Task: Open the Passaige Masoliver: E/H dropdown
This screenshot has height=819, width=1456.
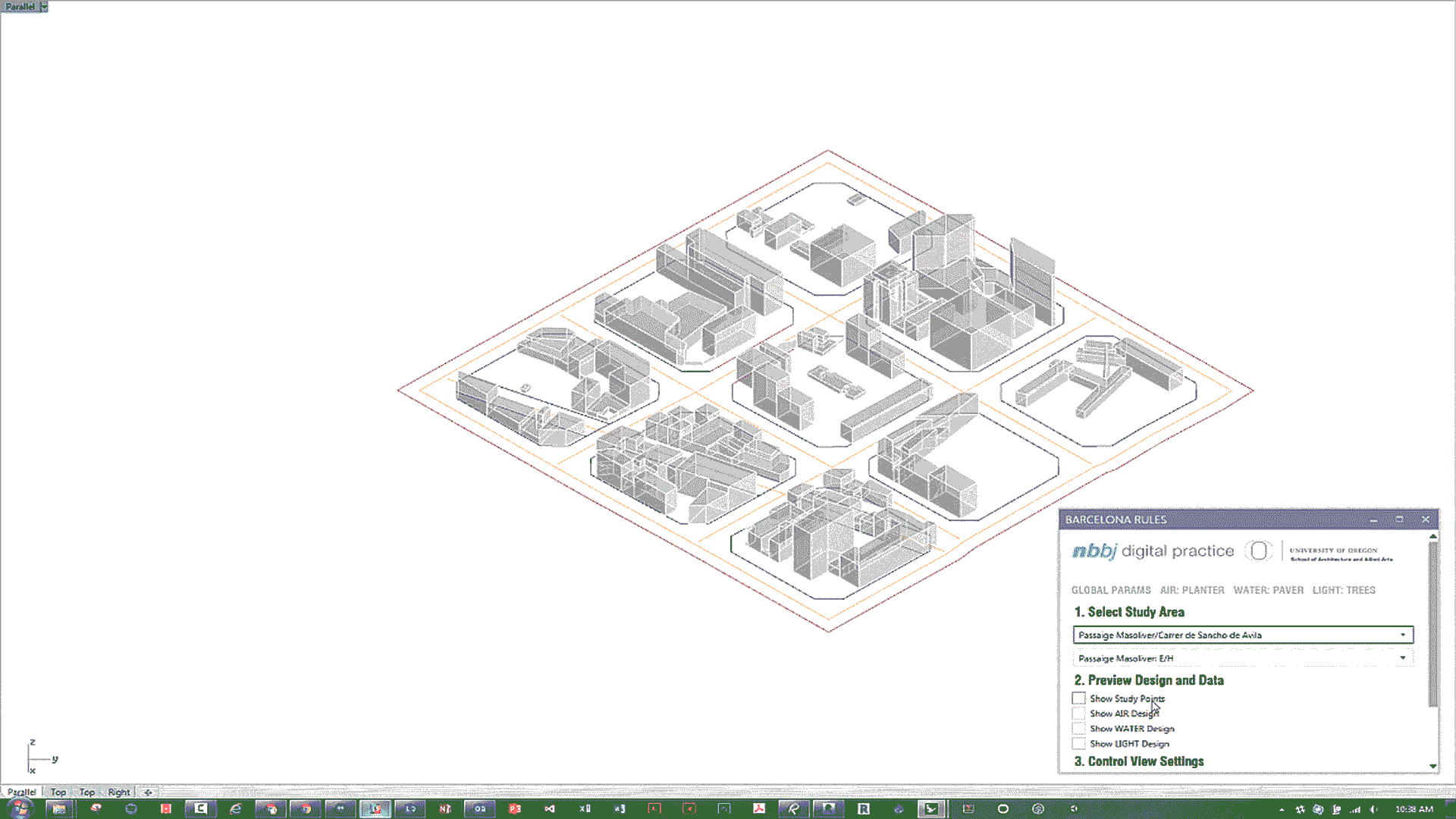Action: coord(1243,658)
